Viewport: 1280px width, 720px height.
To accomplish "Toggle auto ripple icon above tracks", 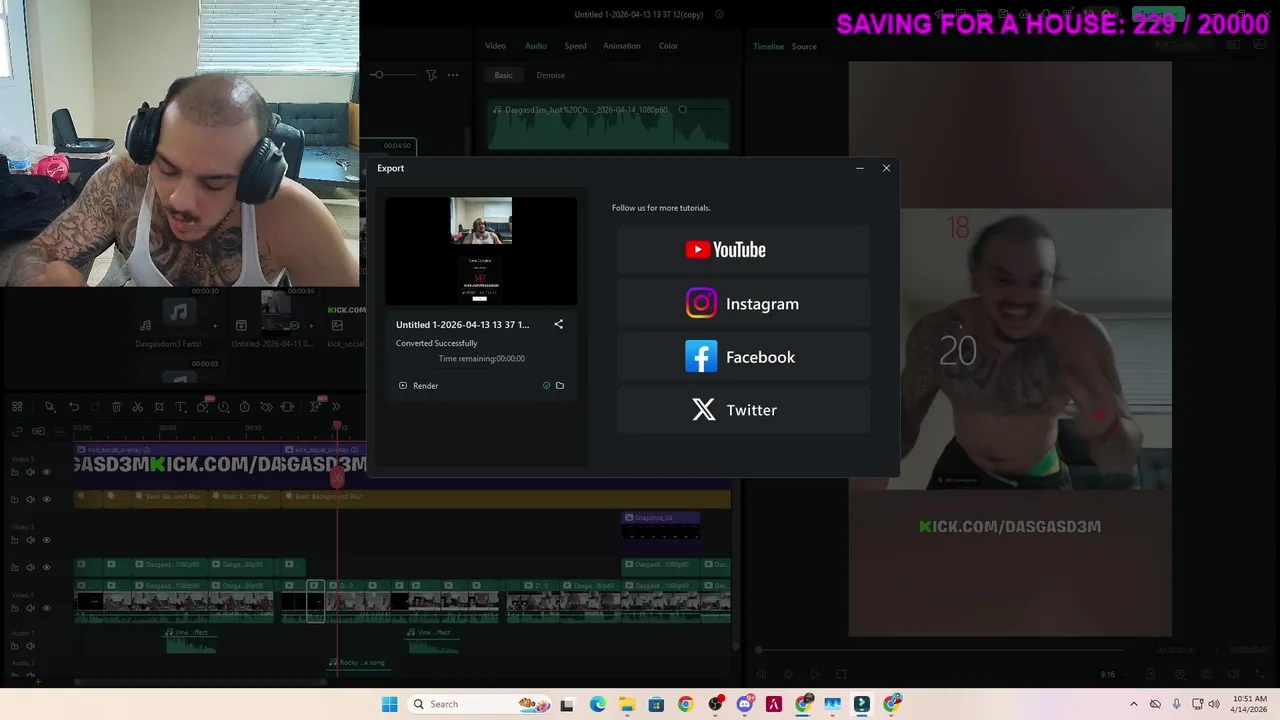I will point(38,431).
